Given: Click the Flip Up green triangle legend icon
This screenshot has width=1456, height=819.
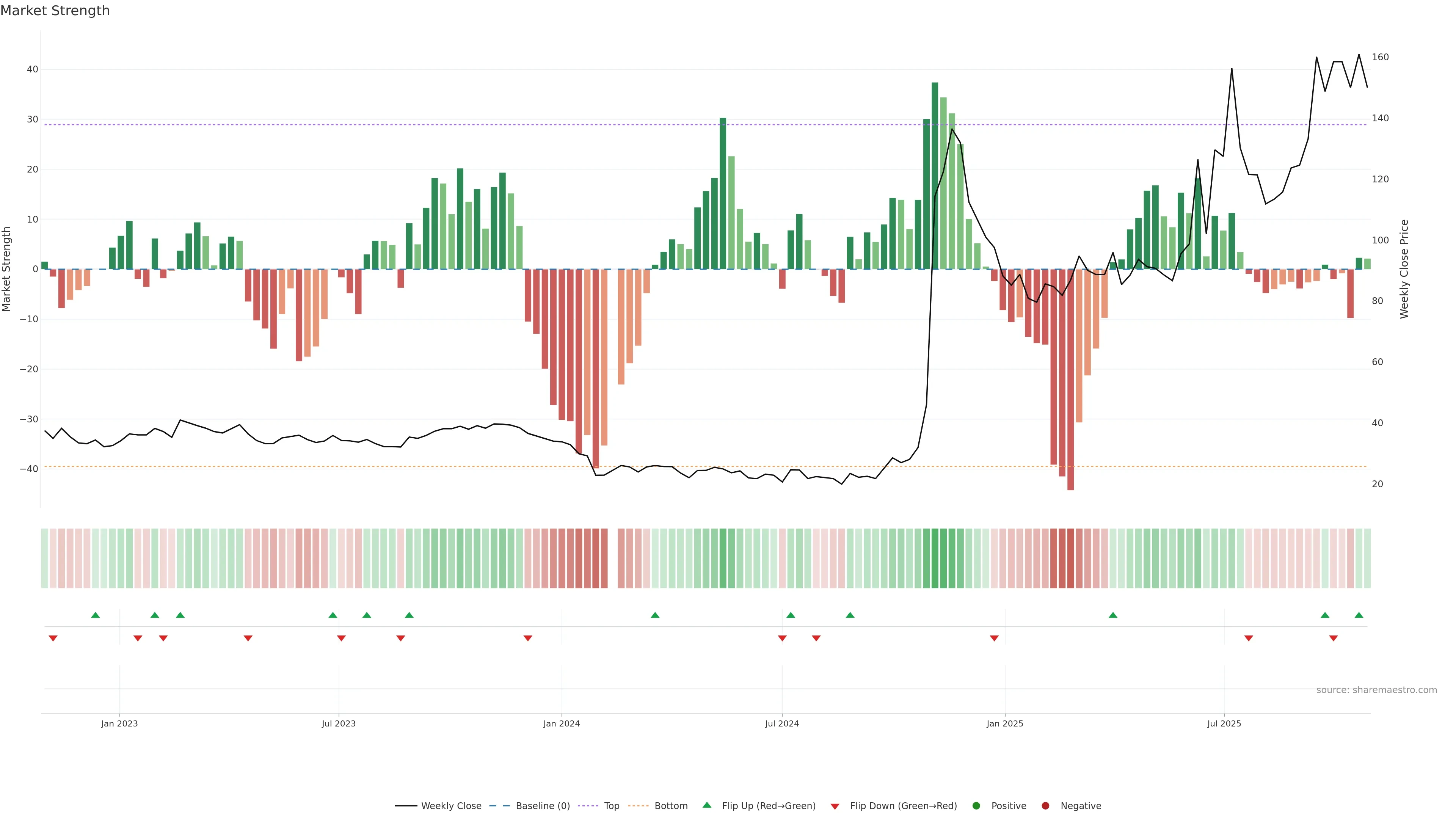Looking at the screenshot, I should 706,805.
